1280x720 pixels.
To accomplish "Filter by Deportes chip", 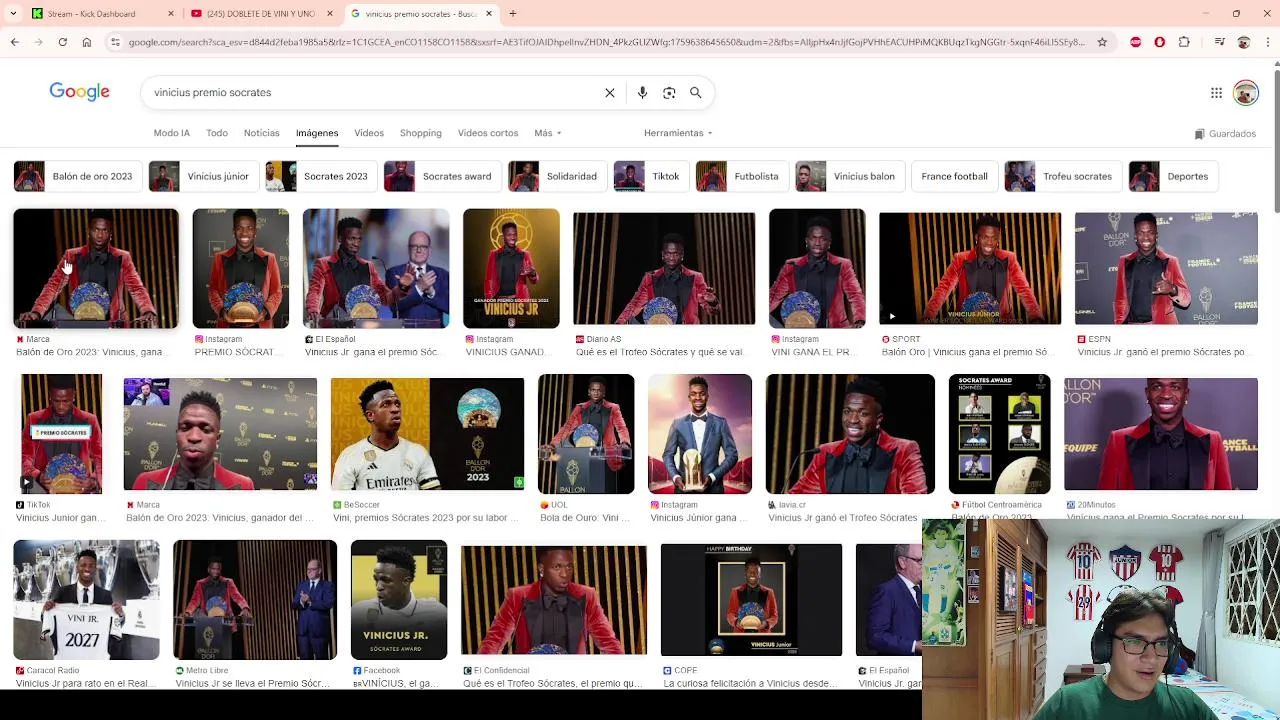I will [x=1173, y=176].
